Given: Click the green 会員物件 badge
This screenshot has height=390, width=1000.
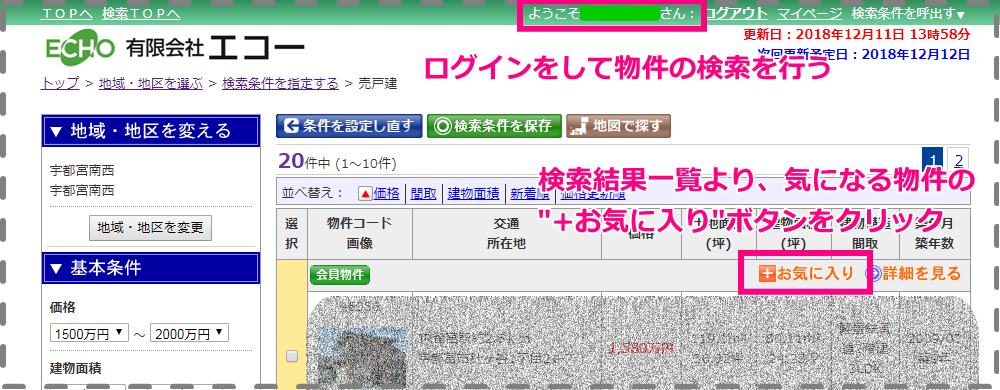Looking at the screenshot, I should [340, 275].
